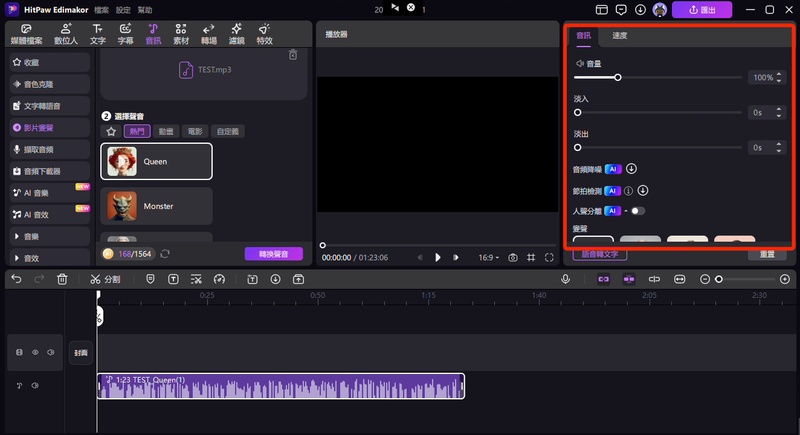Open the feedback message icon in title bar
This screenshot has height=435, width=800.
(621, 10)
